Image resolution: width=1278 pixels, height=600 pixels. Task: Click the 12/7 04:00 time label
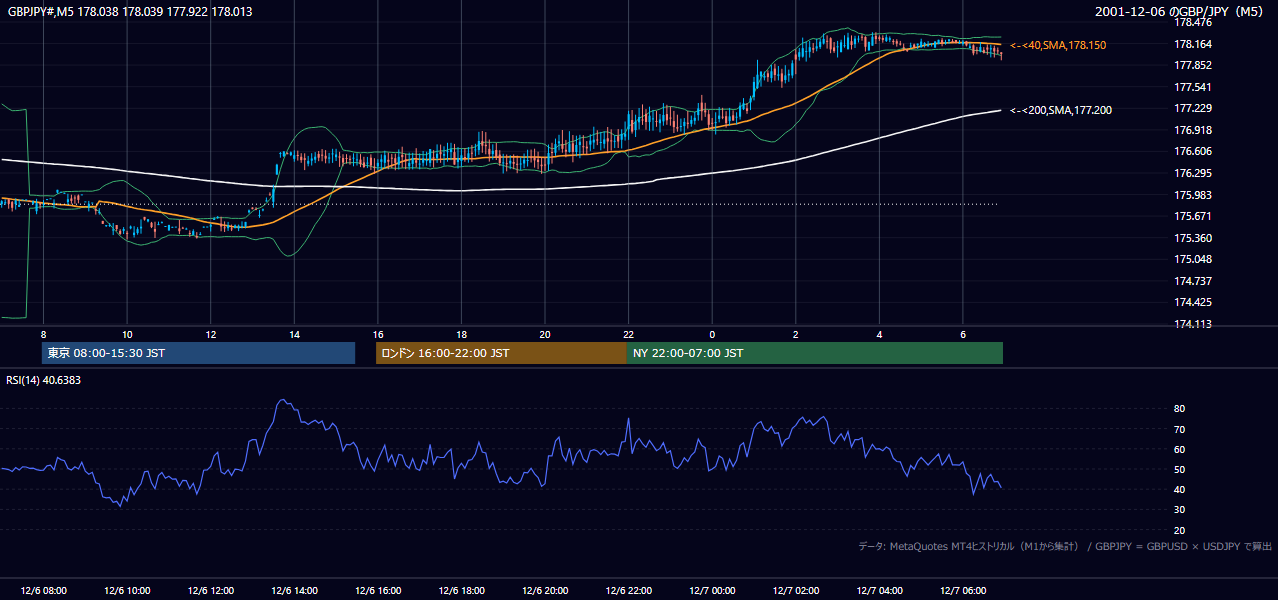coord(879,591)
